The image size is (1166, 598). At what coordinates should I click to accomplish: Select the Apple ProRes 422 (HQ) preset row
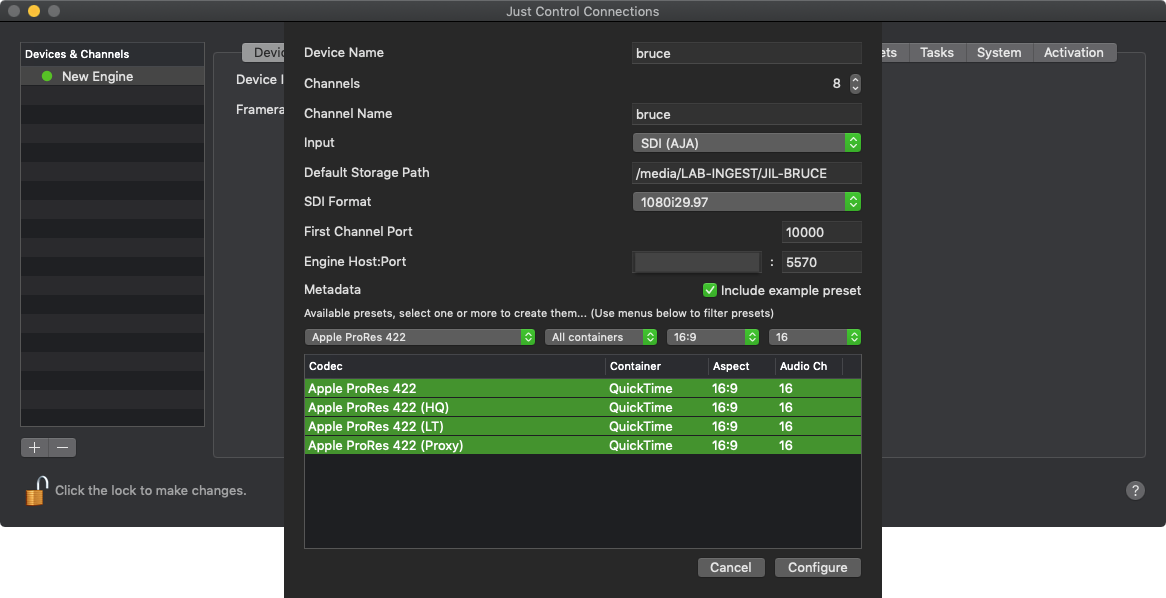click(x=583, y=408)
